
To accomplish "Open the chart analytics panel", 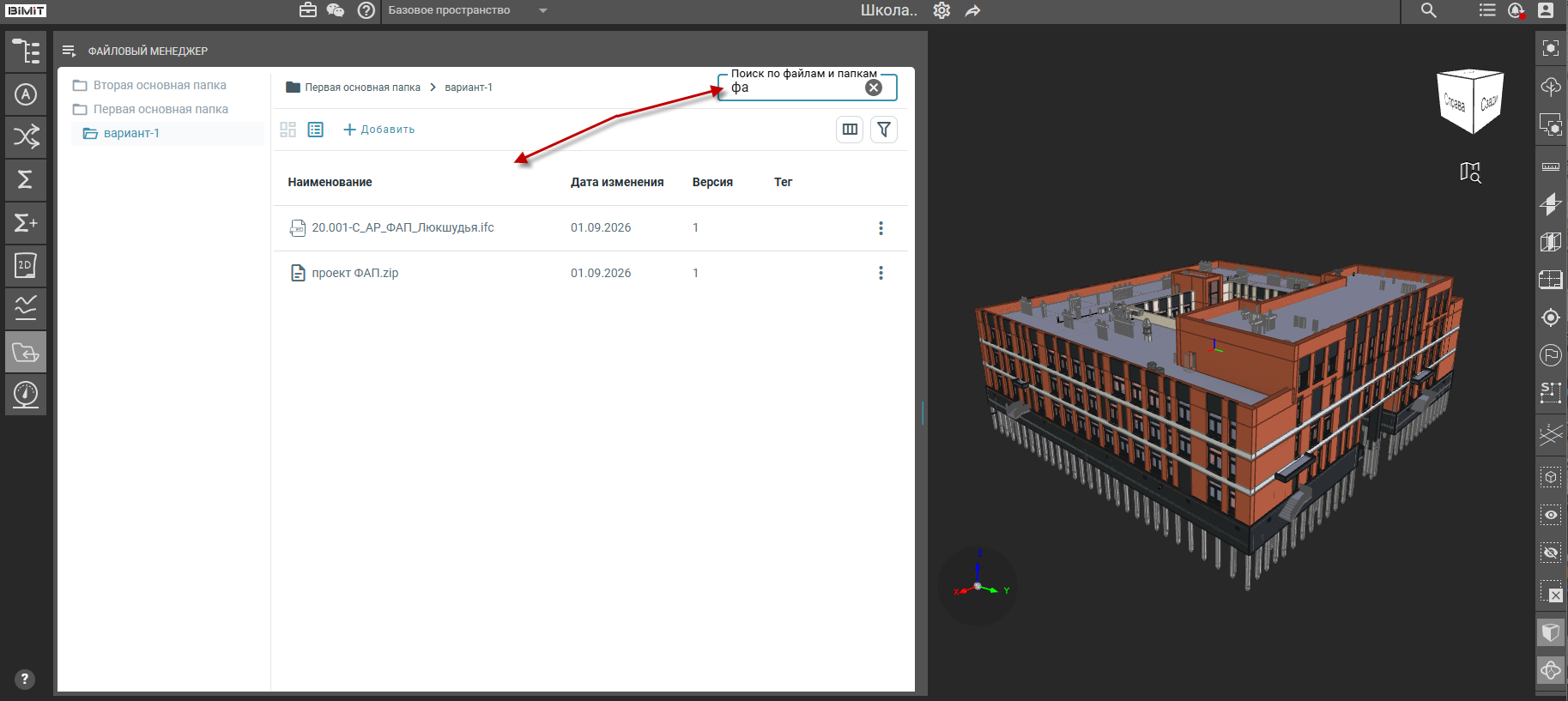I will 26,309.
